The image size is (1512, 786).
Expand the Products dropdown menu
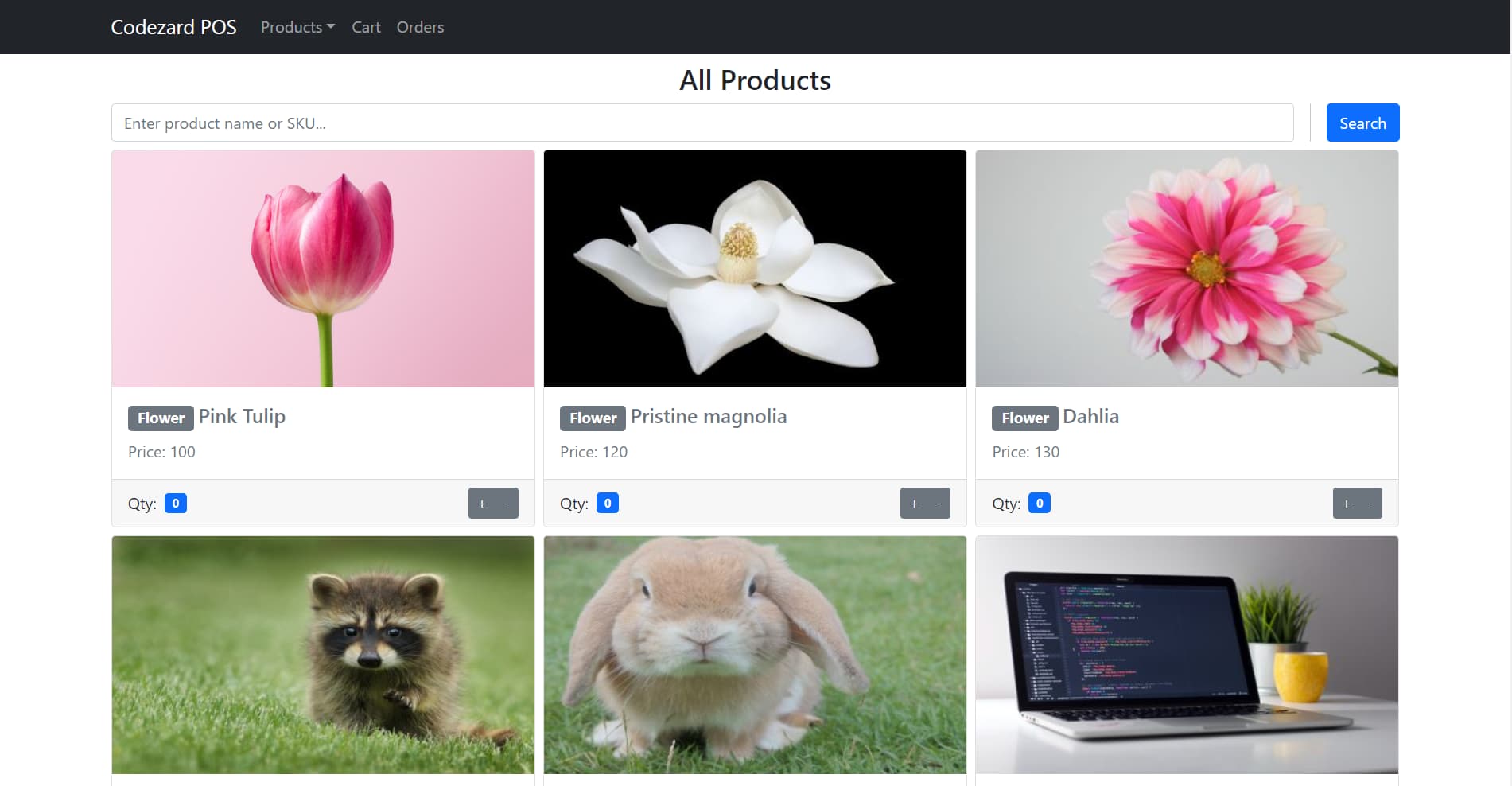tap(297, 27)
